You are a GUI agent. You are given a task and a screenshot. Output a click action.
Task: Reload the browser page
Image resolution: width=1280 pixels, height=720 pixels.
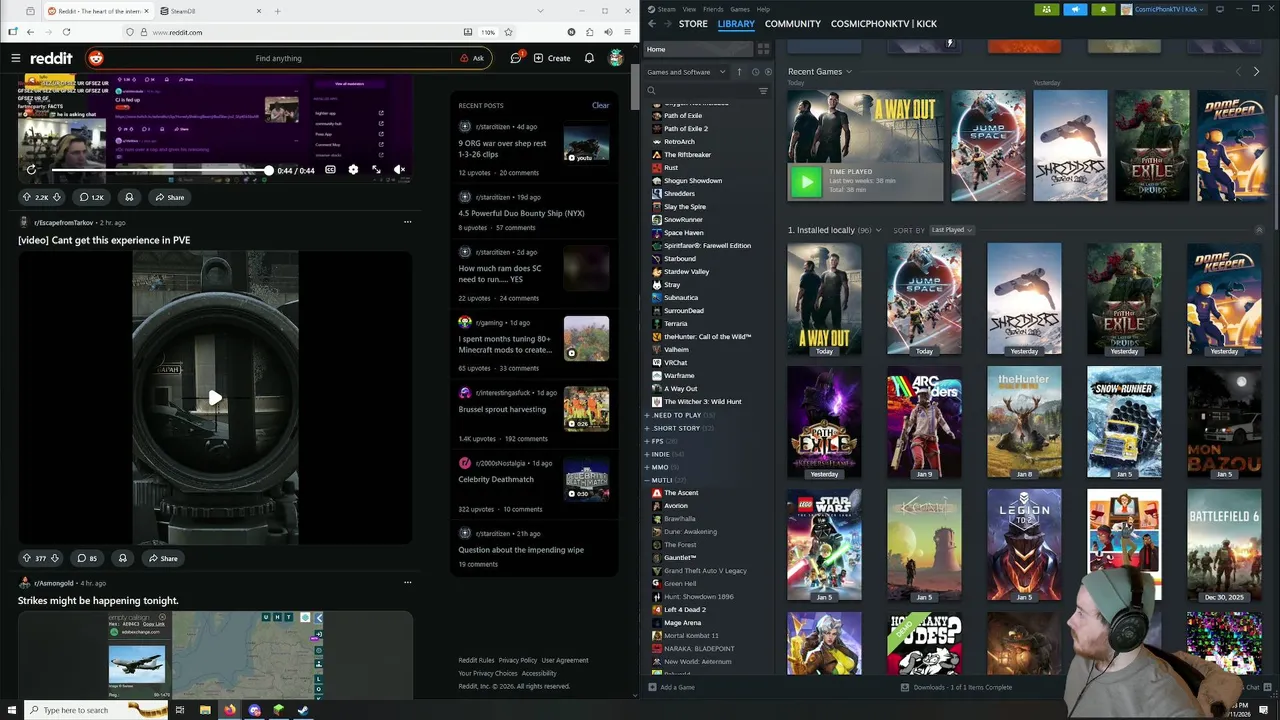click(x=66, y=32)
